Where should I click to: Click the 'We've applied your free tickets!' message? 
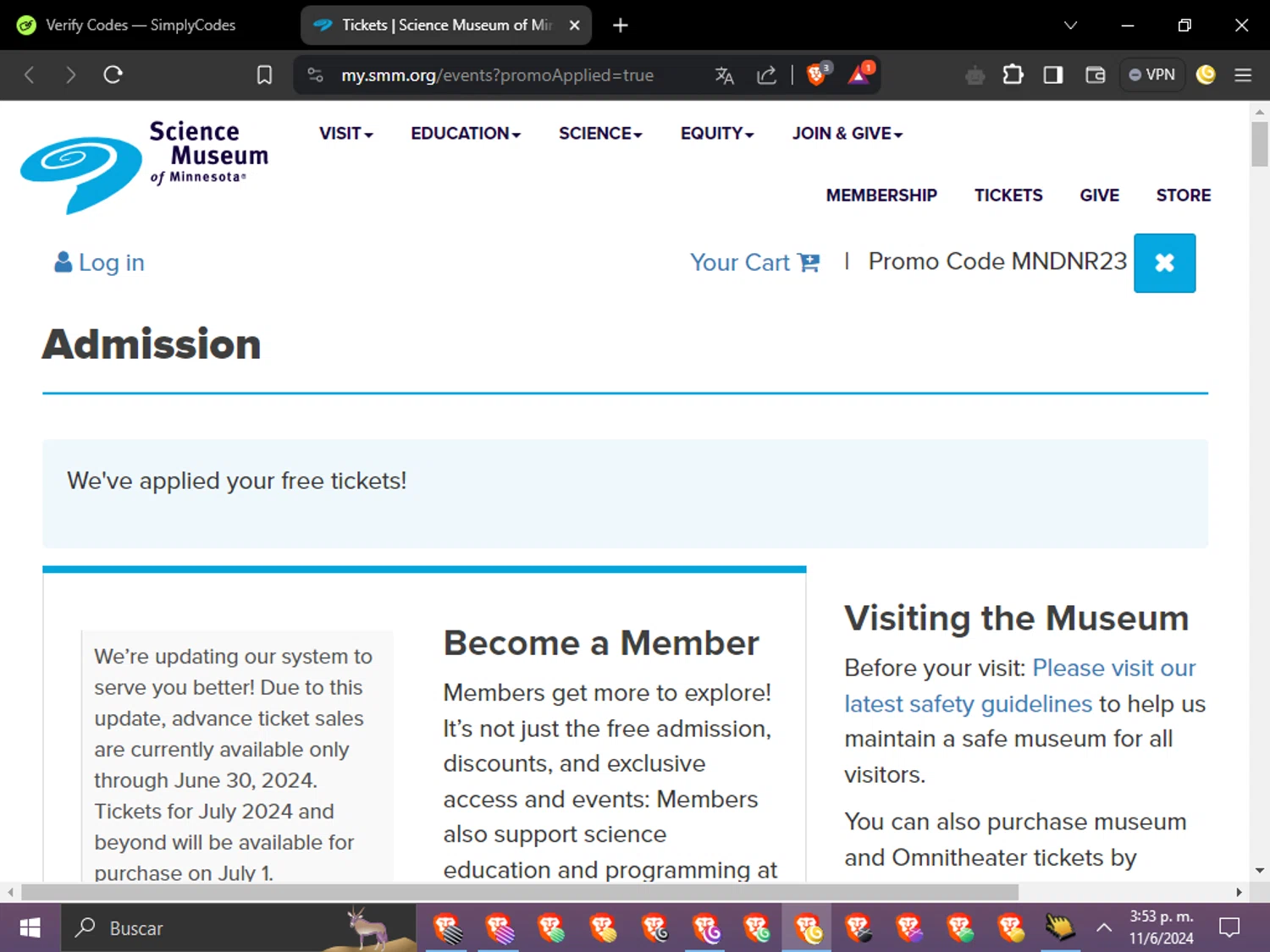pos(237,481)
